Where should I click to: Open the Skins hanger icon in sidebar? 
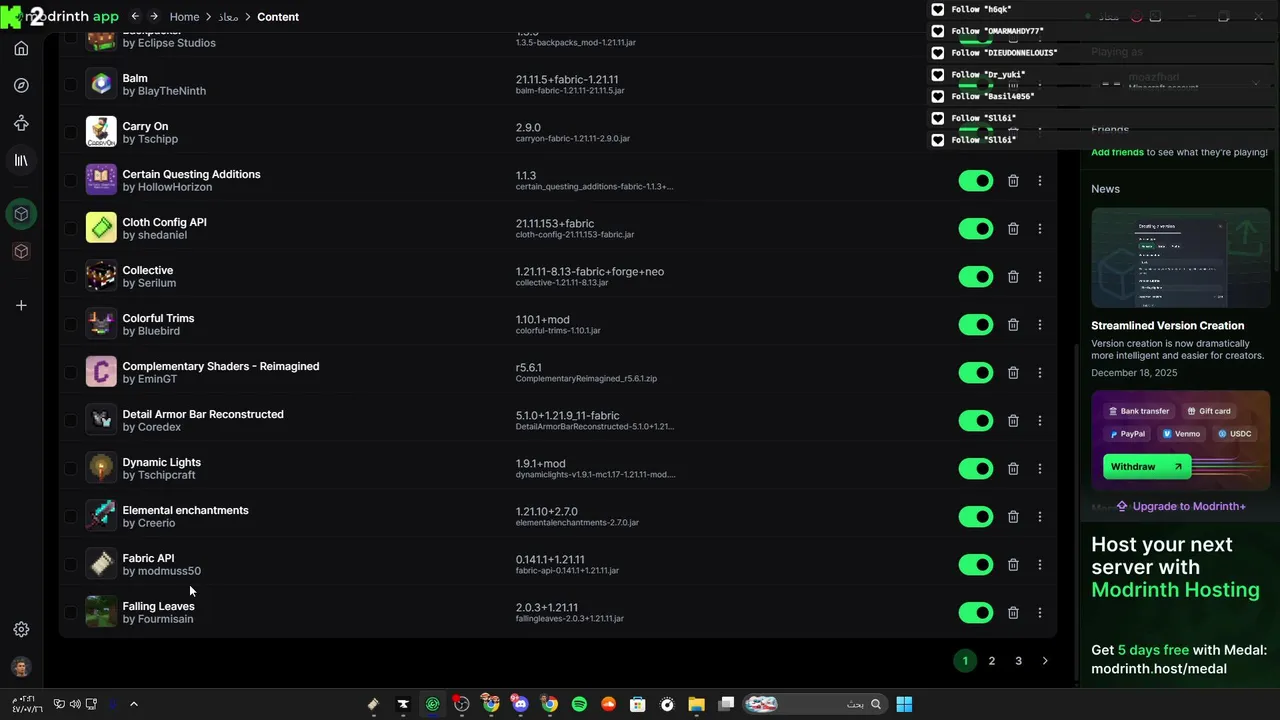coord(21,123)
